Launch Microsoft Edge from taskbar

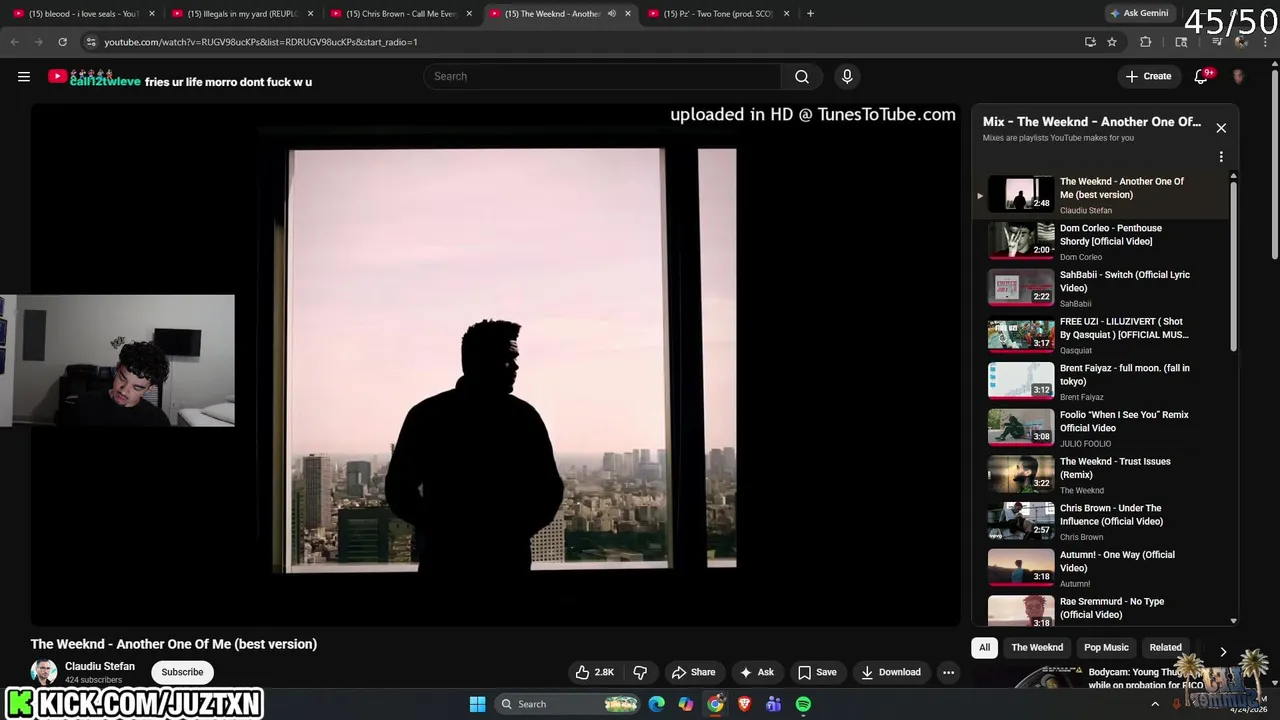[656, 704]
